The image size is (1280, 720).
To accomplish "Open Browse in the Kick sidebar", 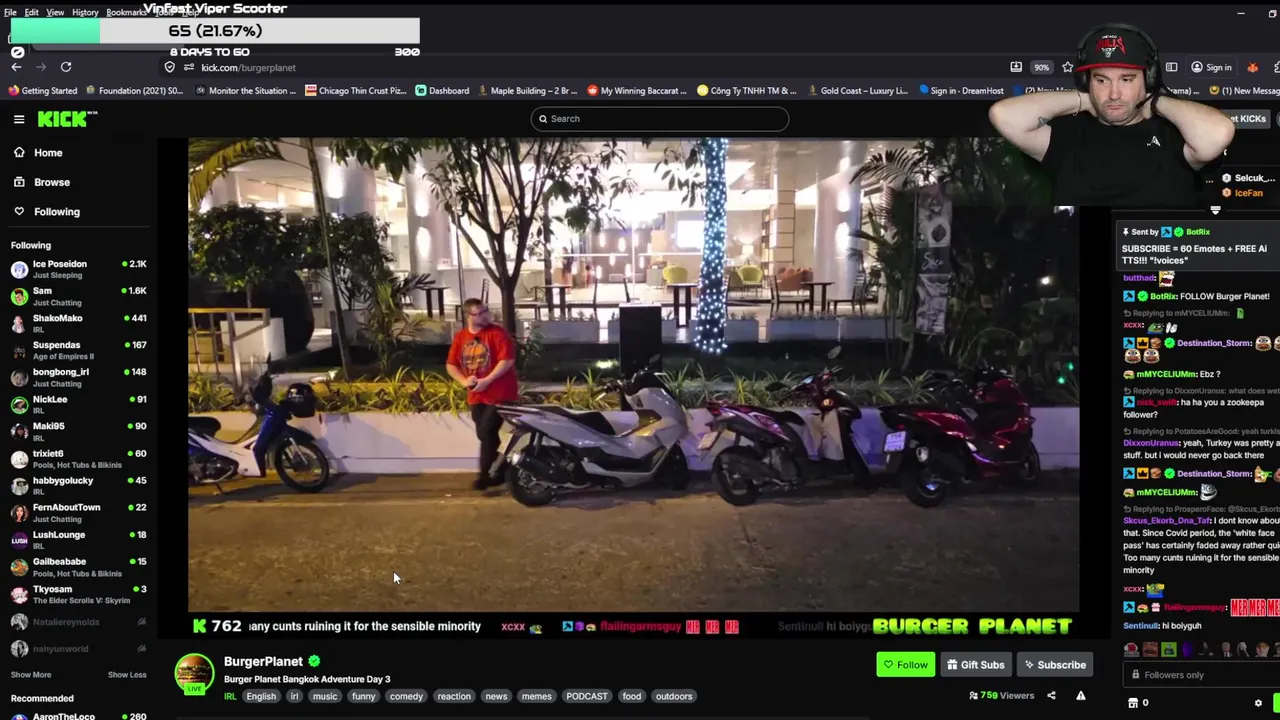I will coord(51,182).
